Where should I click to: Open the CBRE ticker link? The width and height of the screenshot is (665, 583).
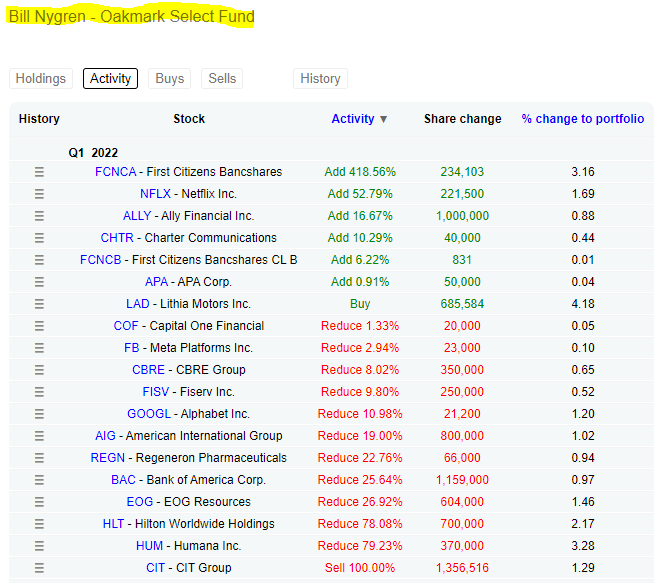(x=148, y=370)
